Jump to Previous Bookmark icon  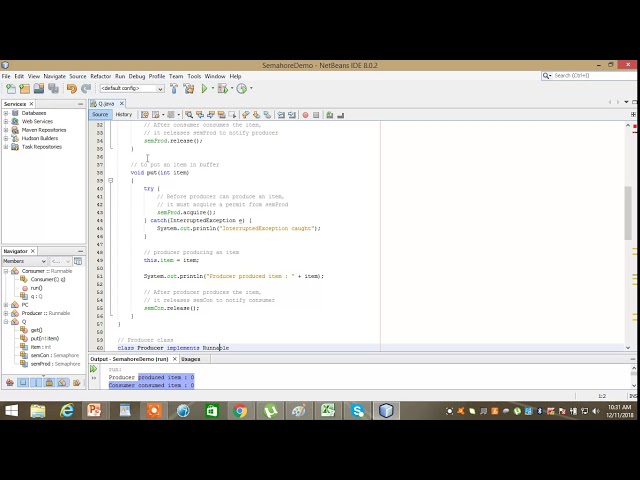[x=245, y=115]
